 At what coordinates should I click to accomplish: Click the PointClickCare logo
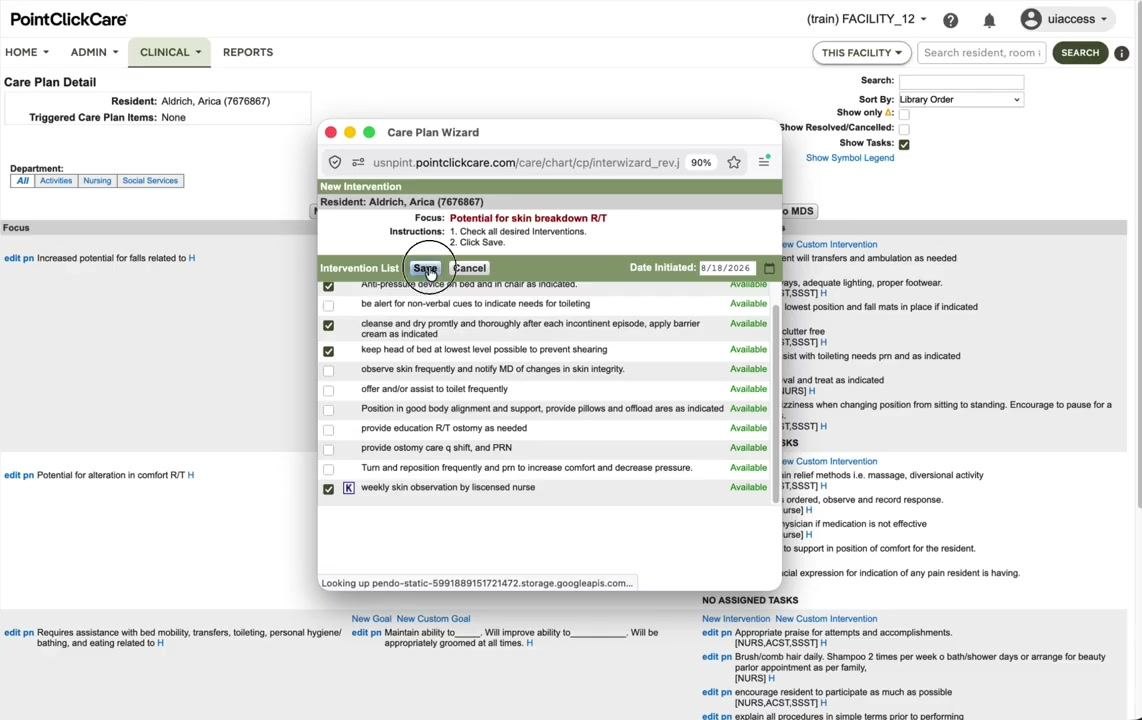click(68, 20)
